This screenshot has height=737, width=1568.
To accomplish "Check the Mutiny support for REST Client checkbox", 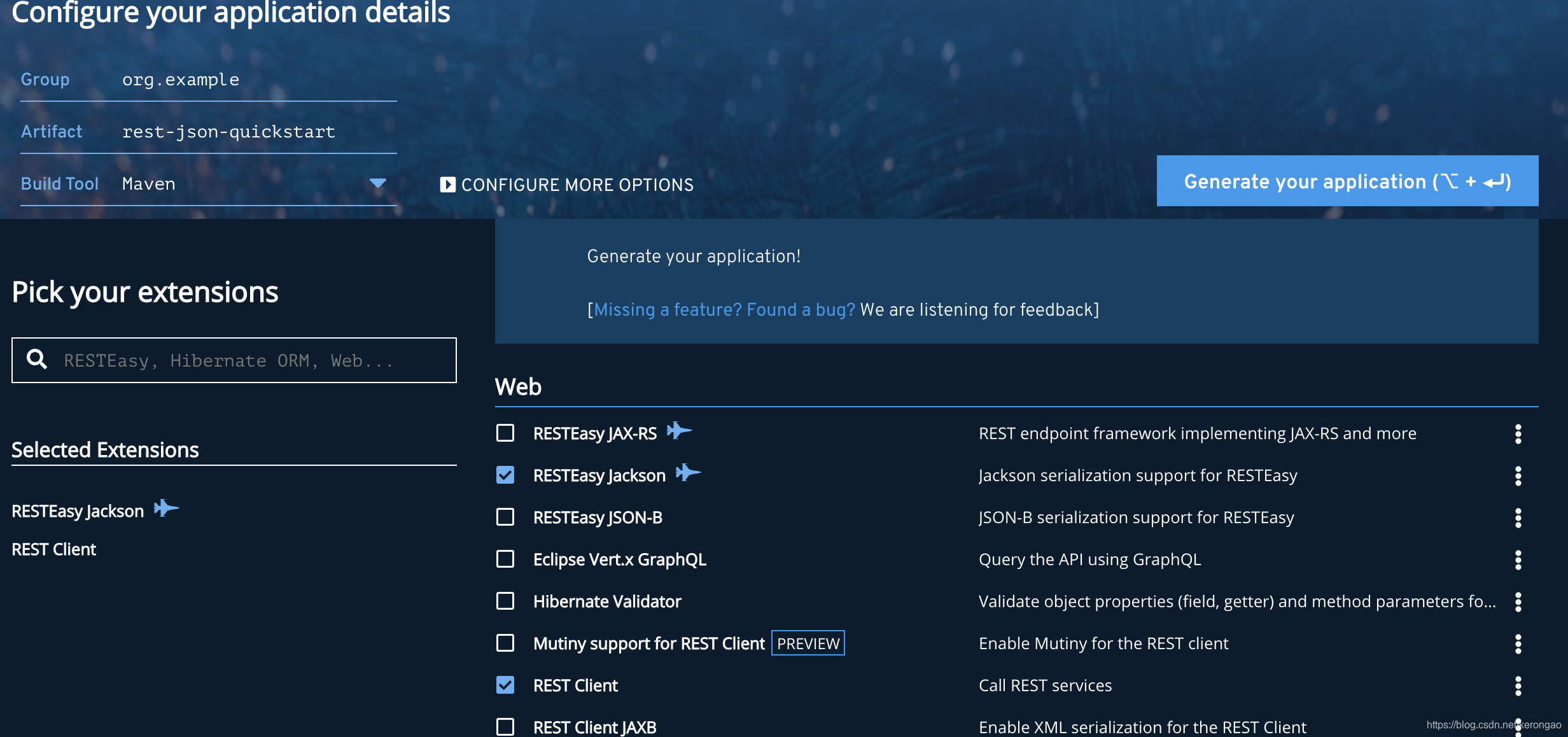I will (505, 643).
